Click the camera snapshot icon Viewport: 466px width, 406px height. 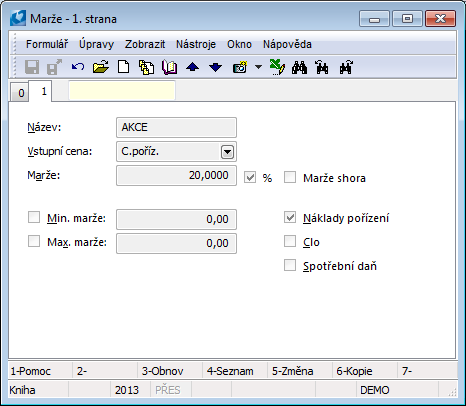(240, 67)
